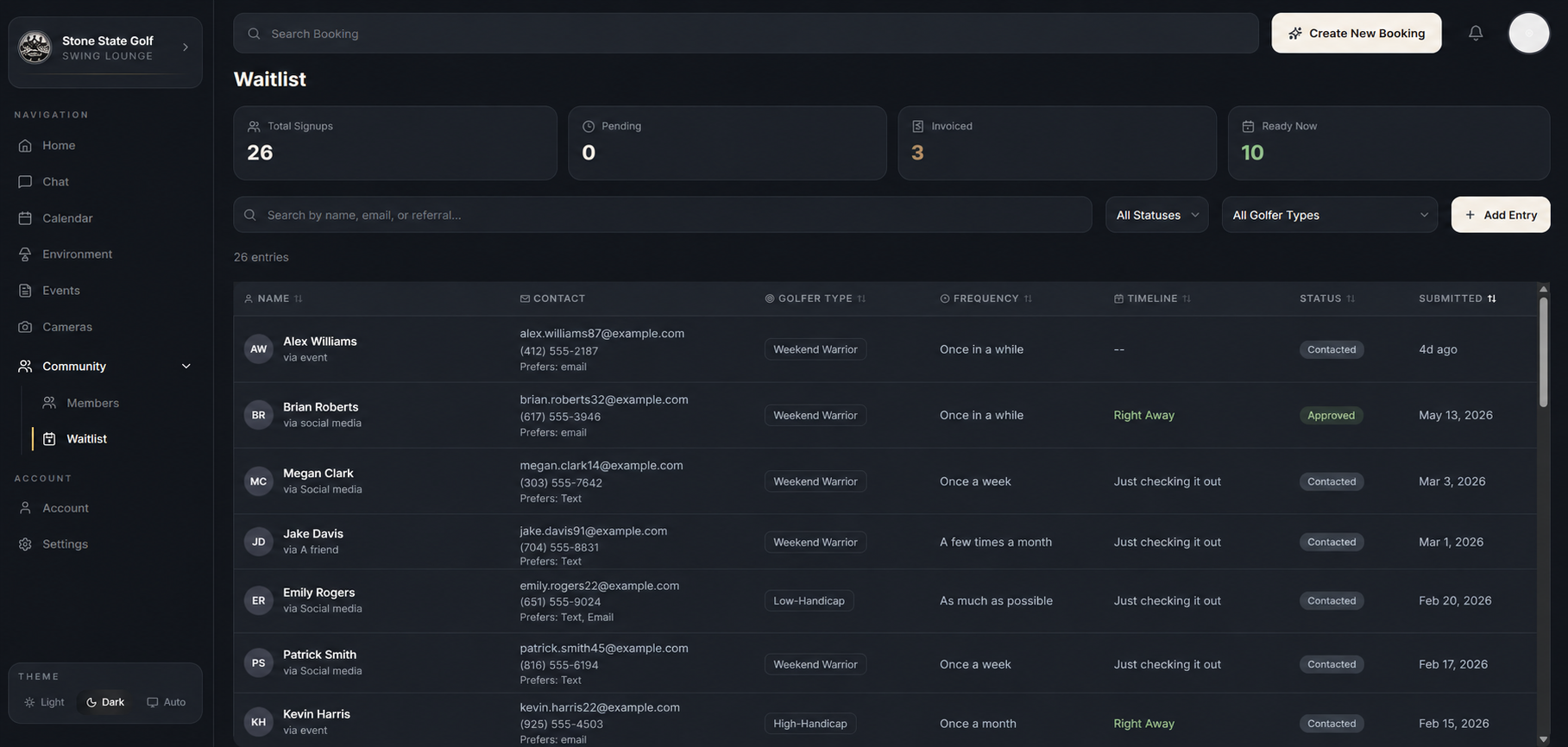
Task: Sort table by Name column
Action: click(274, 298)
